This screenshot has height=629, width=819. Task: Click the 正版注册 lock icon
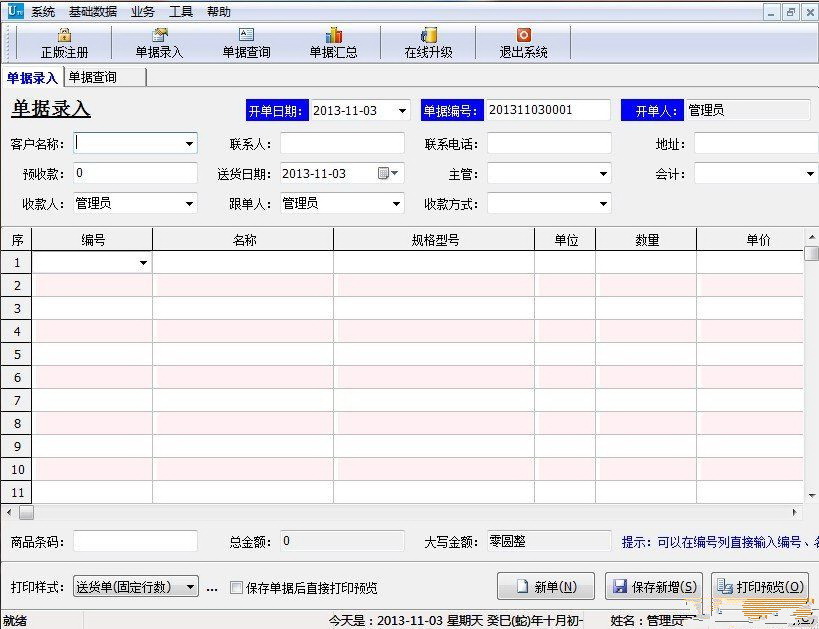64,35
